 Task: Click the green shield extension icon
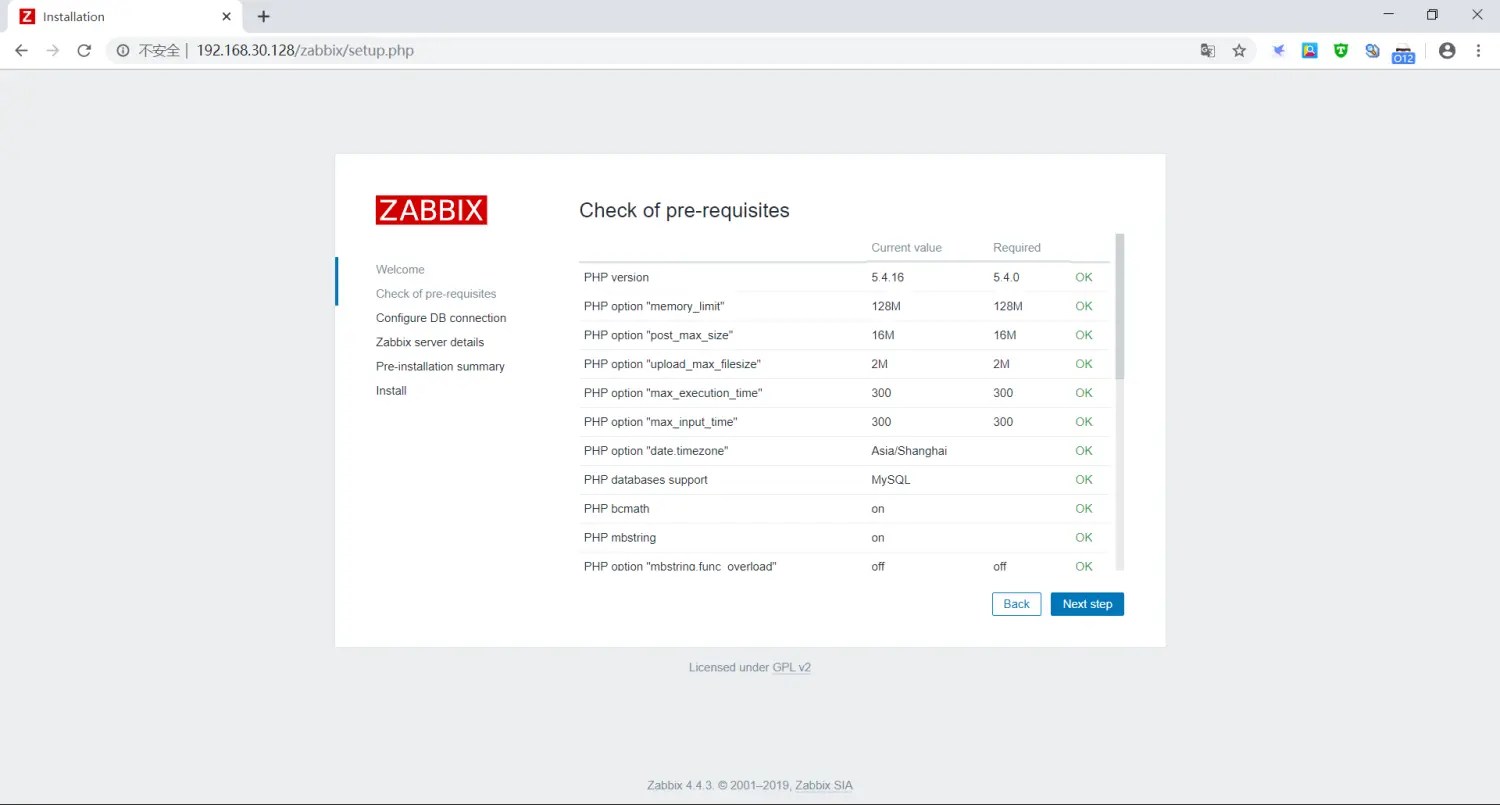click(x=1341, y=50)
